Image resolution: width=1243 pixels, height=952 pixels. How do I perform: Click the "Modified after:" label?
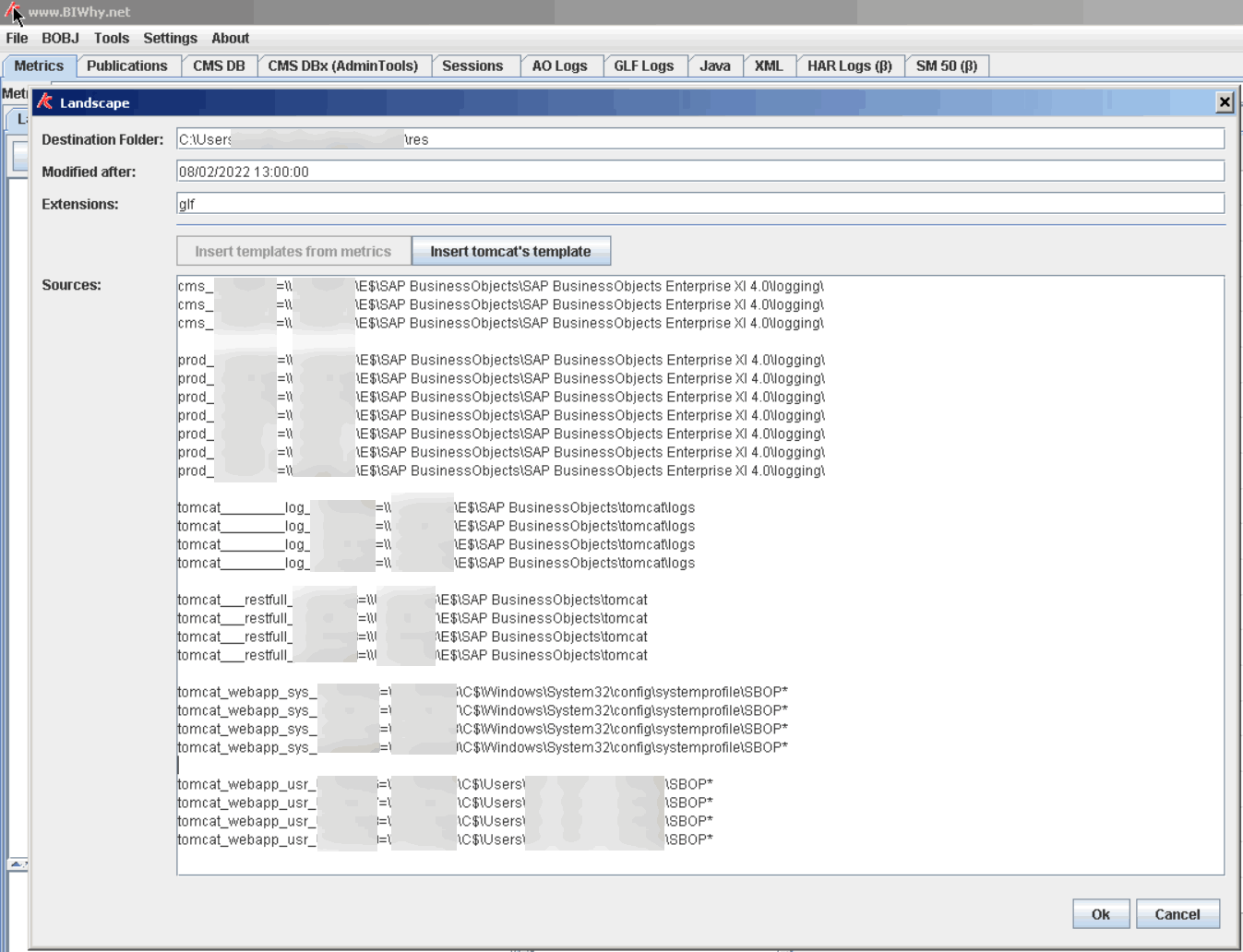(x=89, y=172)
